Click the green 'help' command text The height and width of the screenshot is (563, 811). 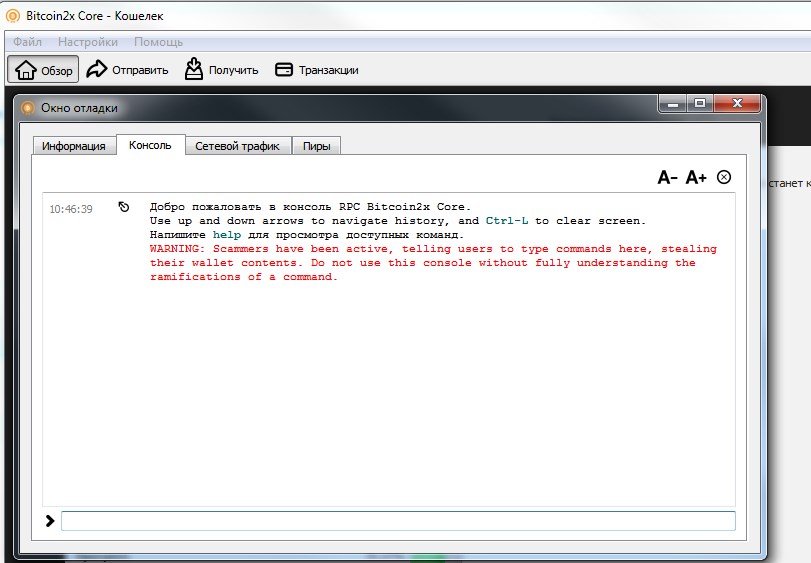tap(227, 235)
